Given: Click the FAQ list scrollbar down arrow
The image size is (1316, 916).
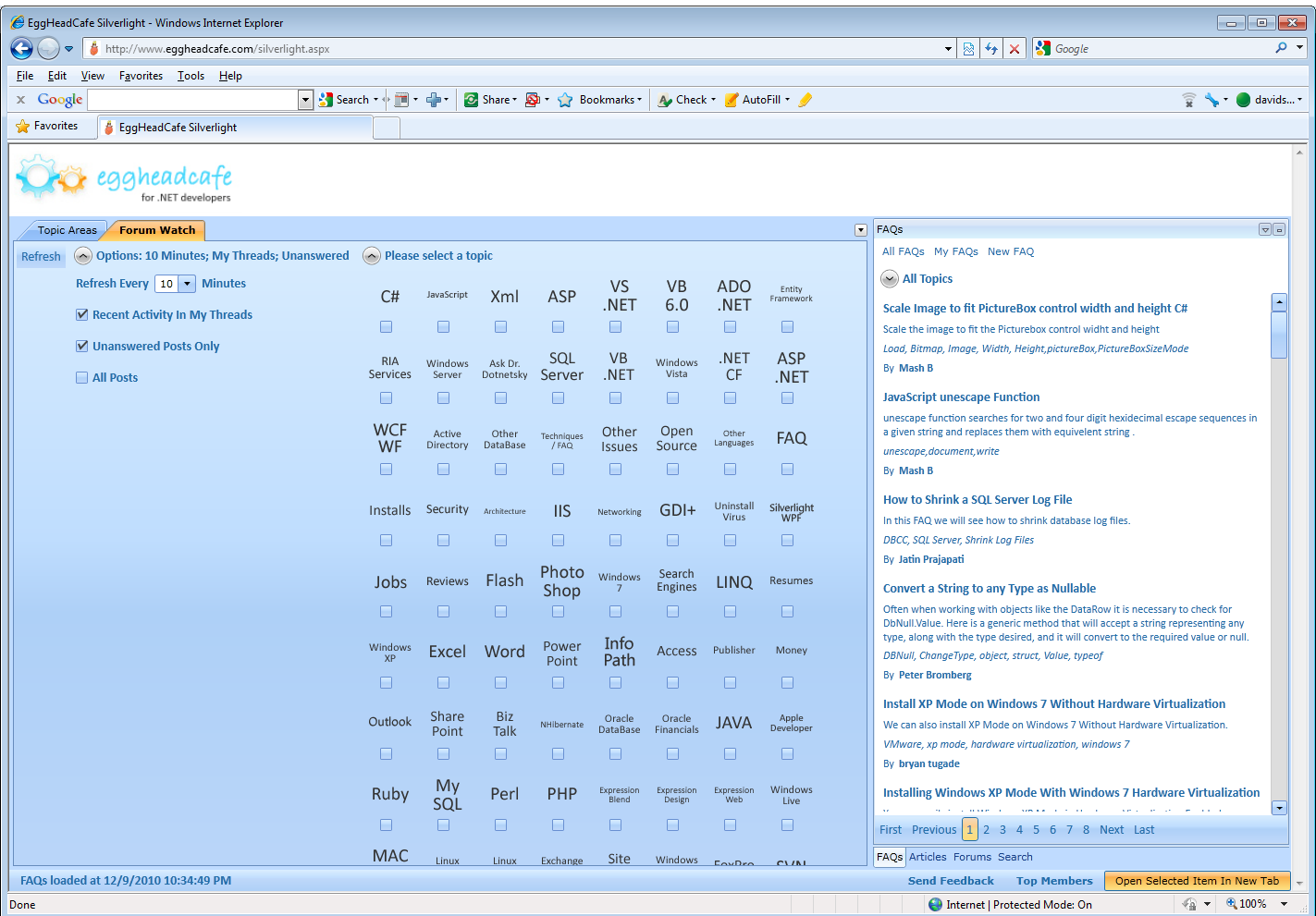Looking at the screenshot, I should point(1279,808).
